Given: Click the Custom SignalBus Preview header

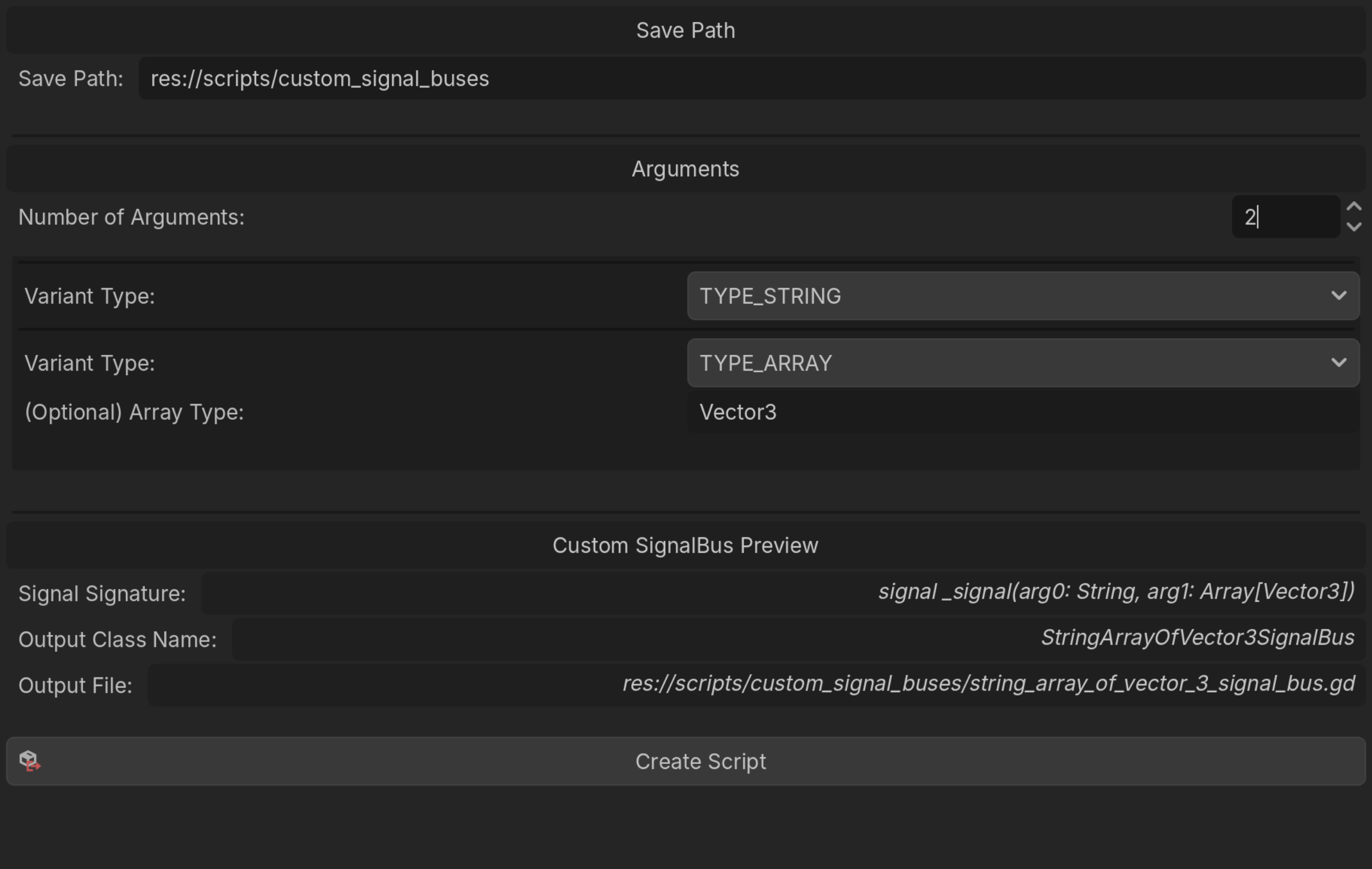Looking at the screenshot, I should tap(685, 545).
